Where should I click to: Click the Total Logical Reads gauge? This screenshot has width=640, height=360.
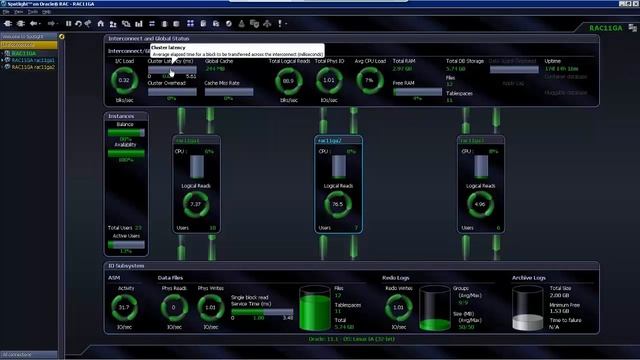pos(289,81)
